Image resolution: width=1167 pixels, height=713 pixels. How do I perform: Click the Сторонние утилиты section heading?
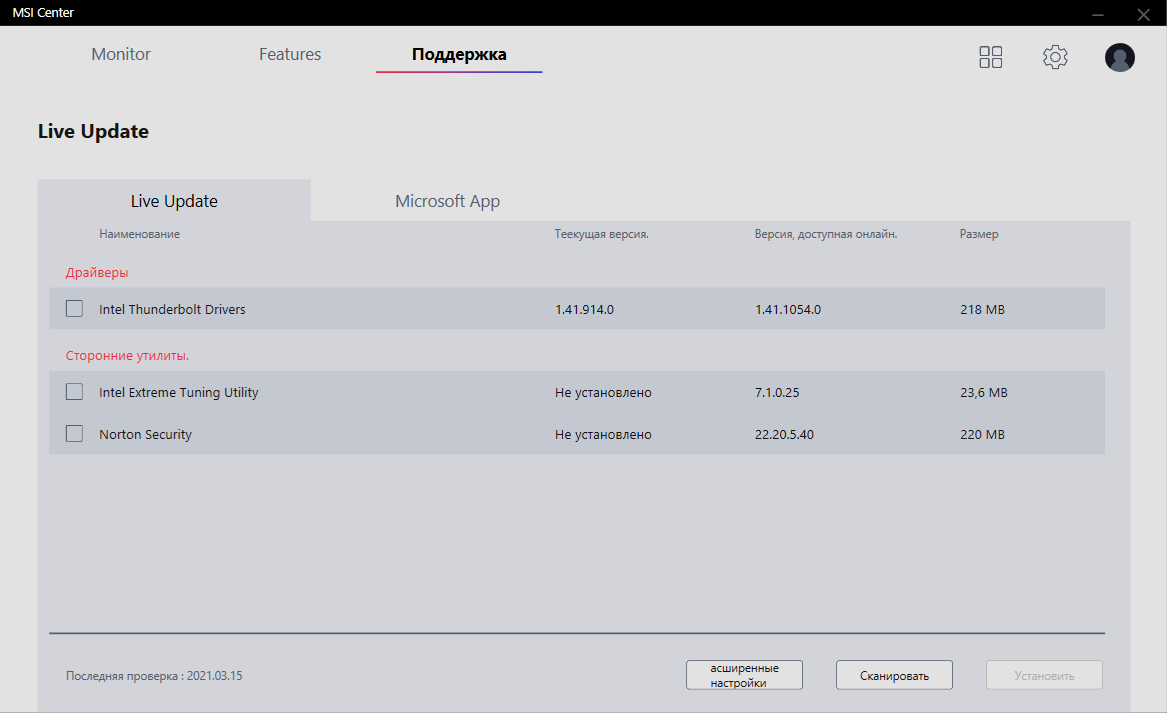click(x=127, y=356)
